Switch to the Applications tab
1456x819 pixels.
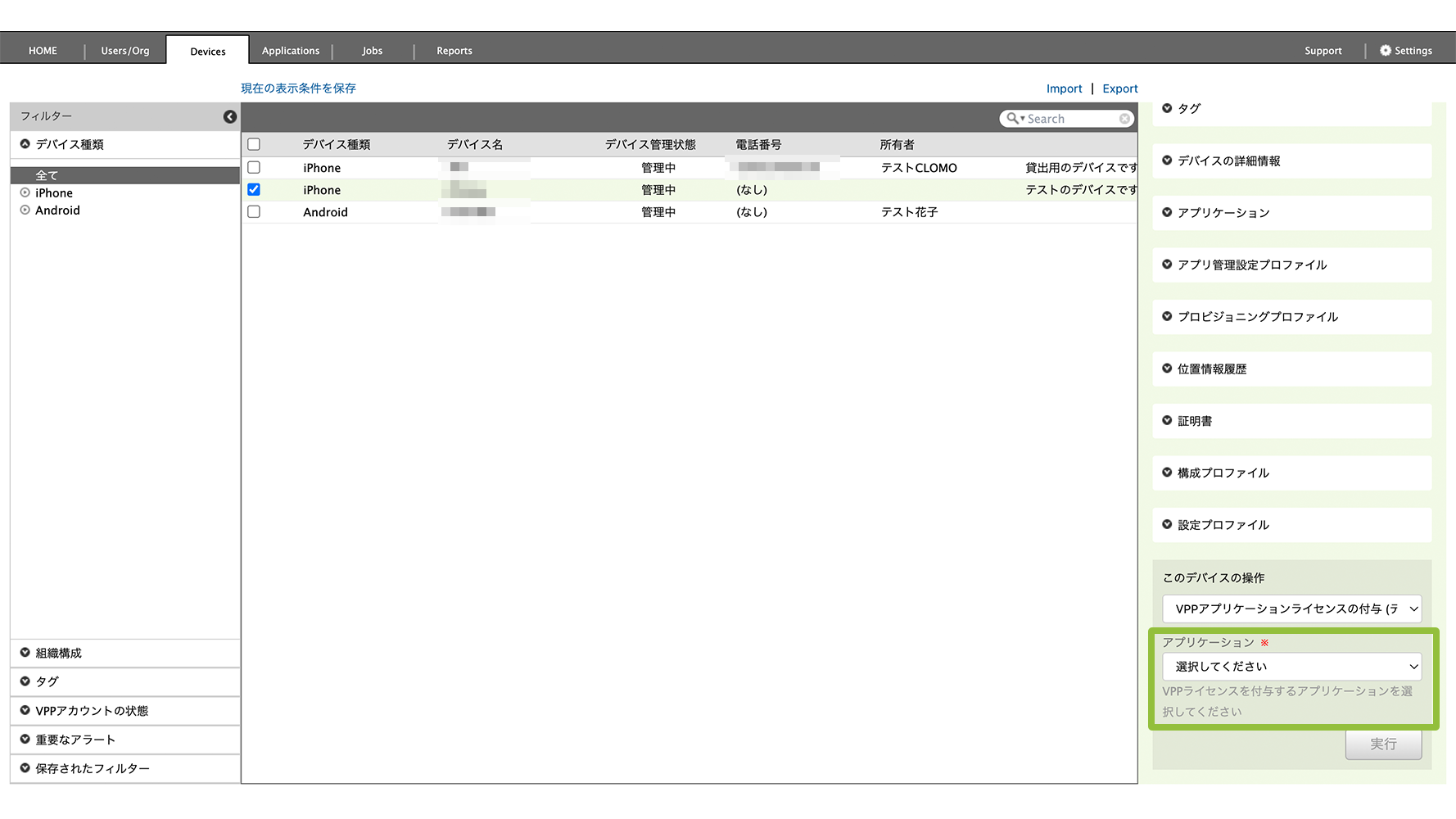tap(291, 51)
